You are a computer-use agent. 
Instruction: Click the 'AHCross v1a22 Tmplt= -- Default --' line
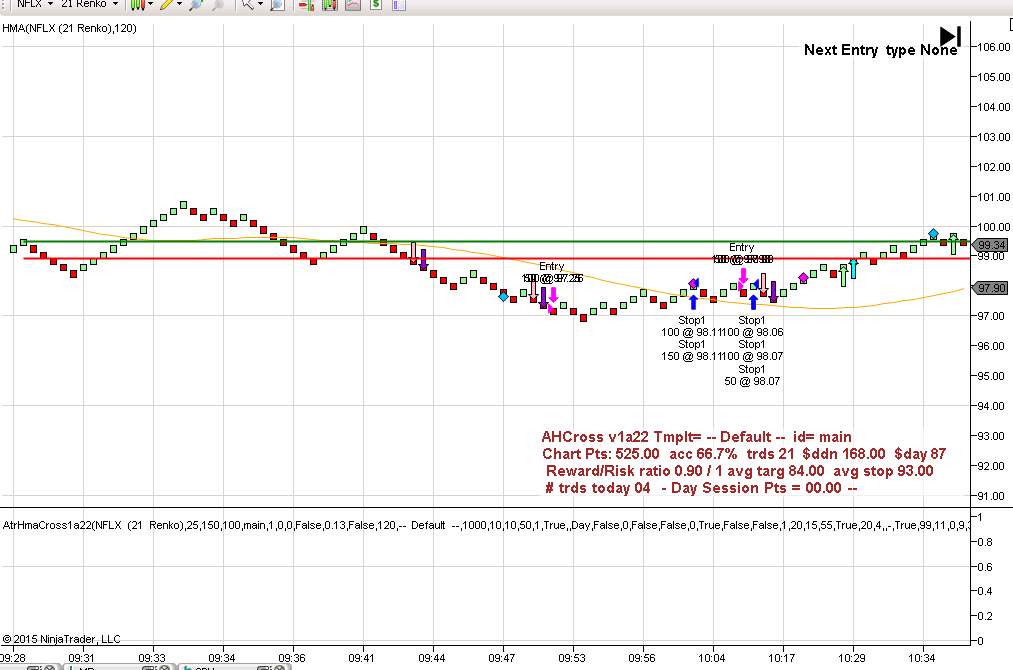tap(696, 437)
